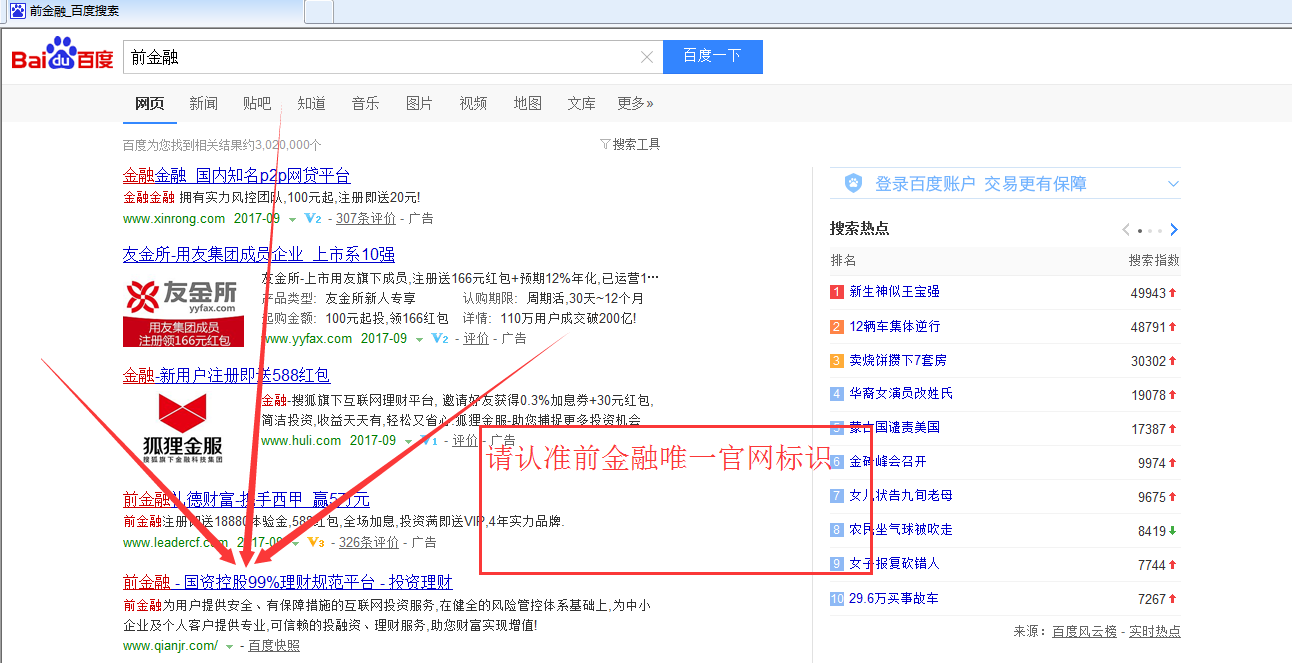Click the 百度一下 search button

point(712,57)
